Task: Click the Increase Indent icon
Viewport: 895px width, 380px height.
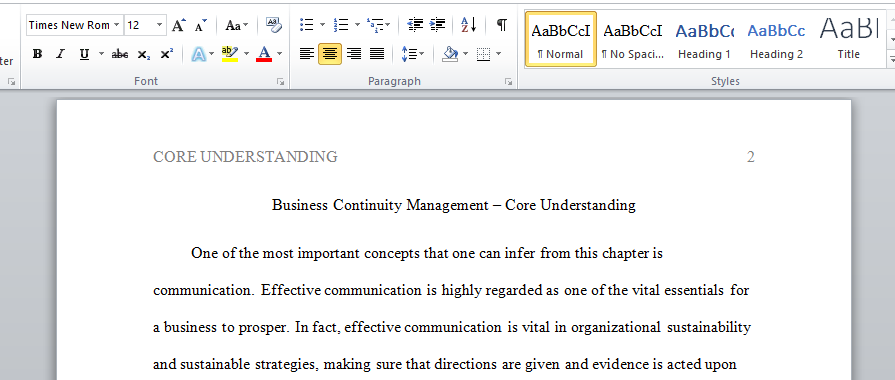Action: [x=437, y=25]
